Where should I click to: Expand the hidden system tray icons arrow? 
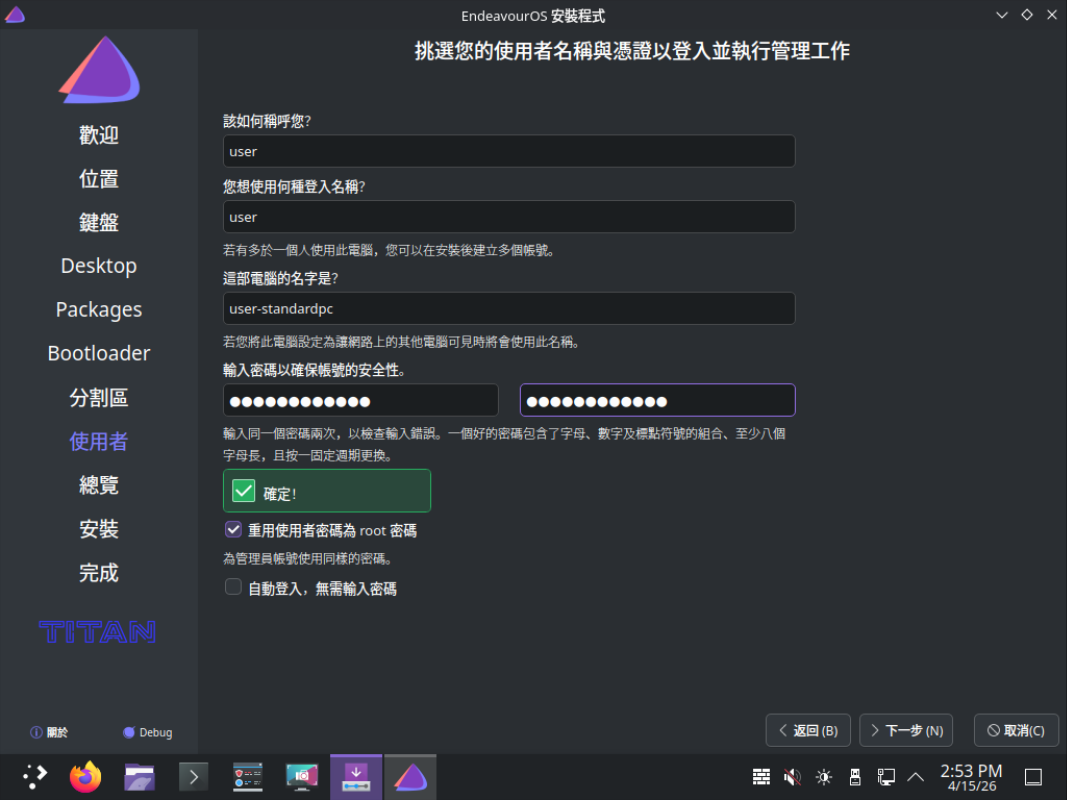tap(915, 777)
